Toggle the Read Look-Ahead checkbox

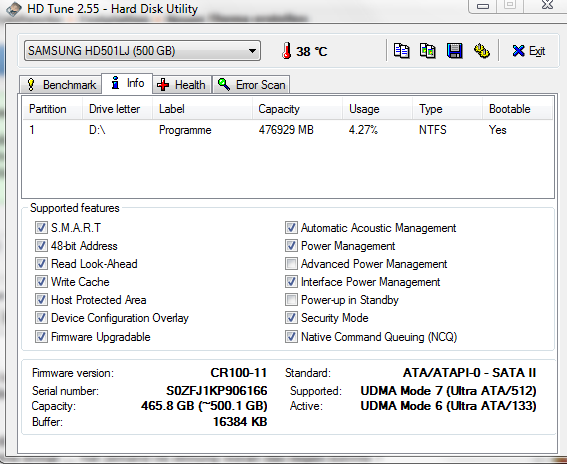click(41, 263)
